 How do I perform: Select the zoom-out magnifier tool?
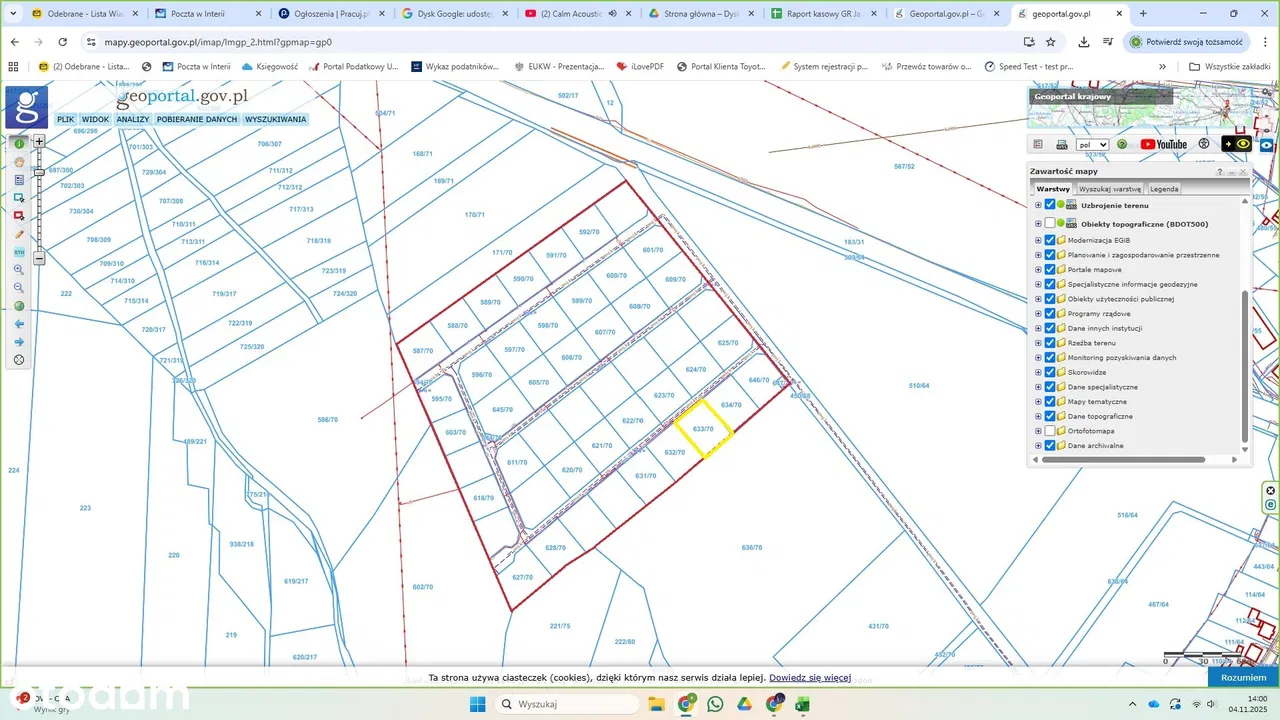pos(19,288)
